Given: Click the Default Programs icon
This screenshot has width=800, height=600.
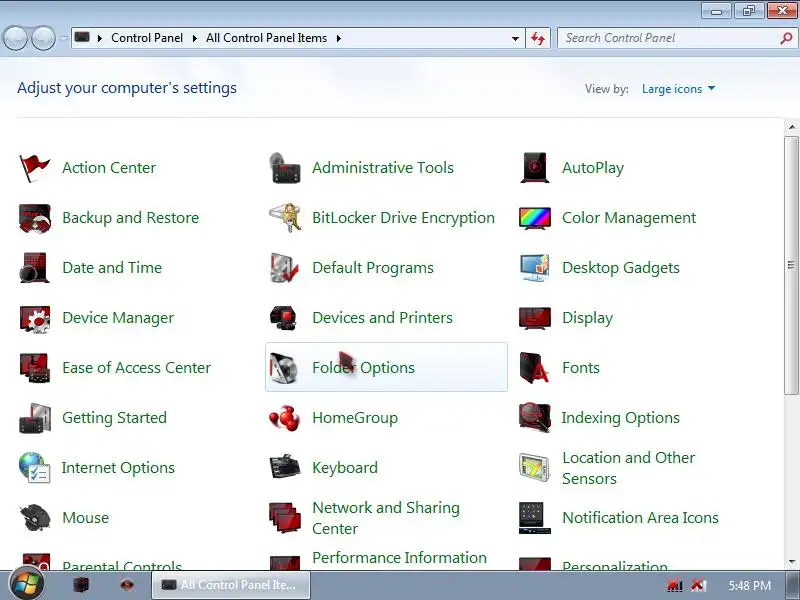Looking at the screenshot, I should [x=285, y=268].
